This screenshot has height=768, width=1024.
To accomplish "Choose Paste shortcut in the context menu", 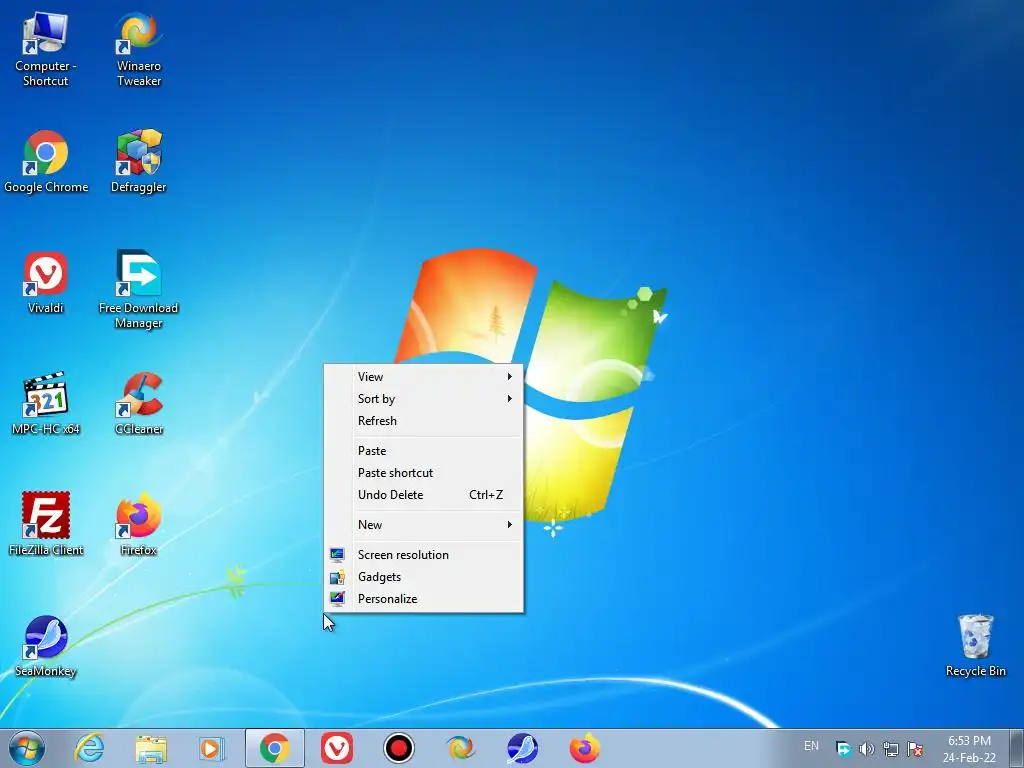I will coord(424,473).
